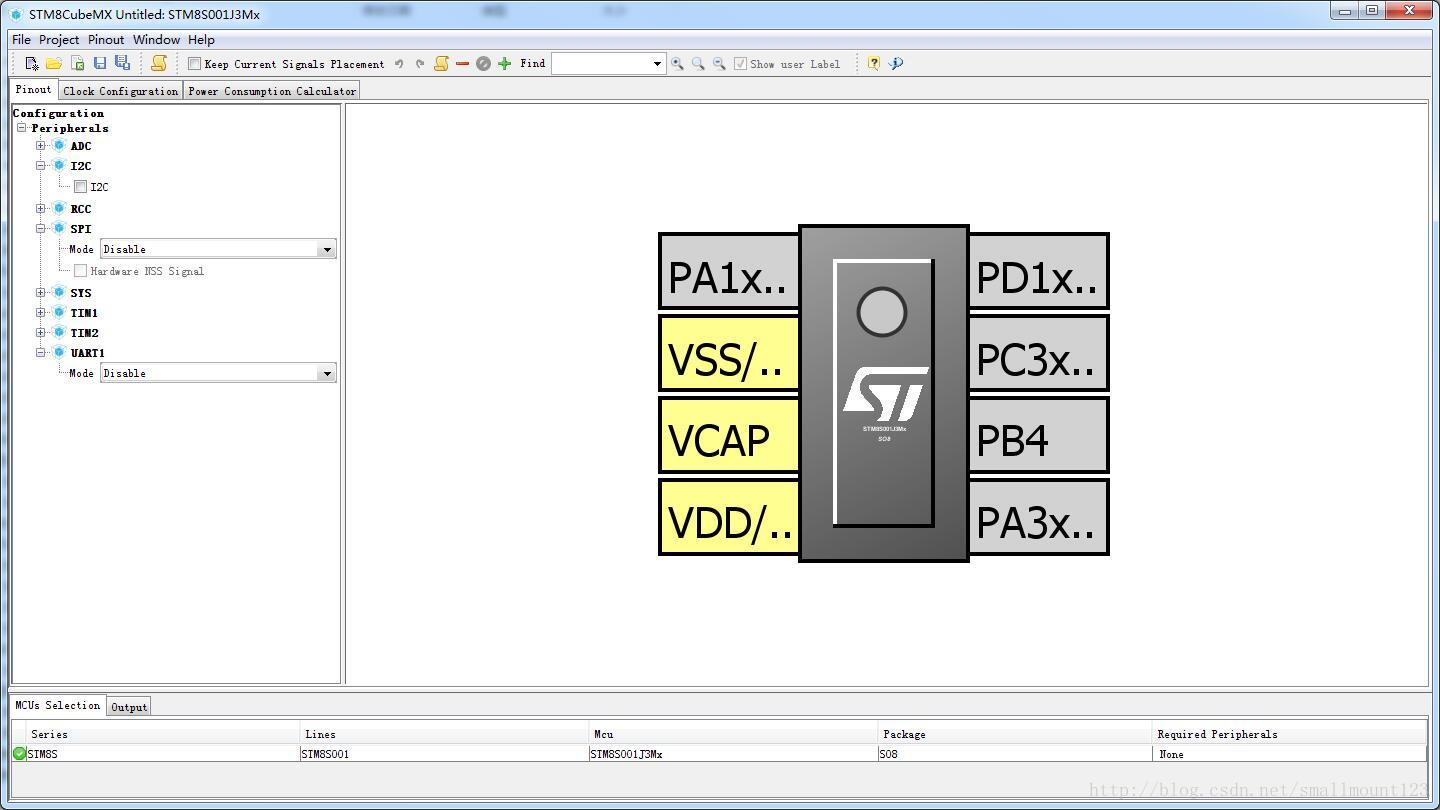
Task: Click the ST logo on the chip
Action: 885,394
